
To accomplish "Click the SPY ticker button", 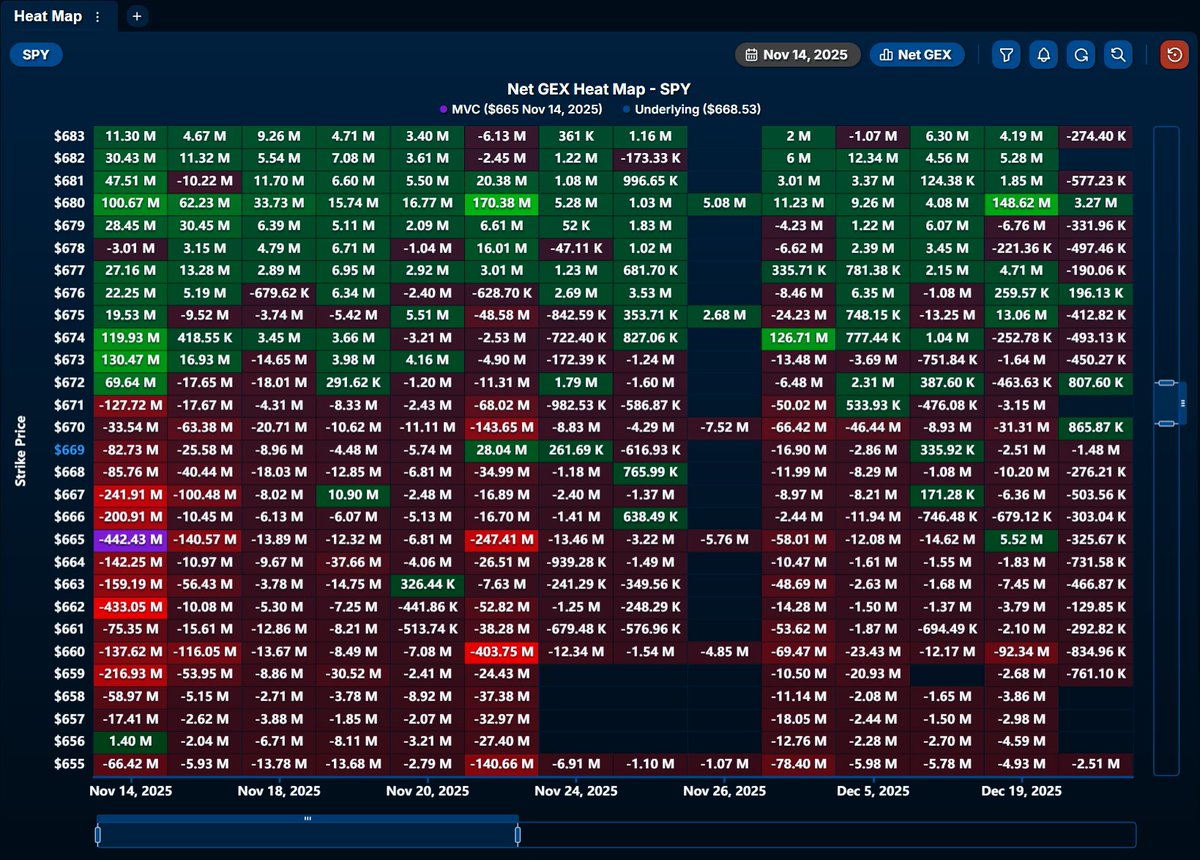I will 36,55.
